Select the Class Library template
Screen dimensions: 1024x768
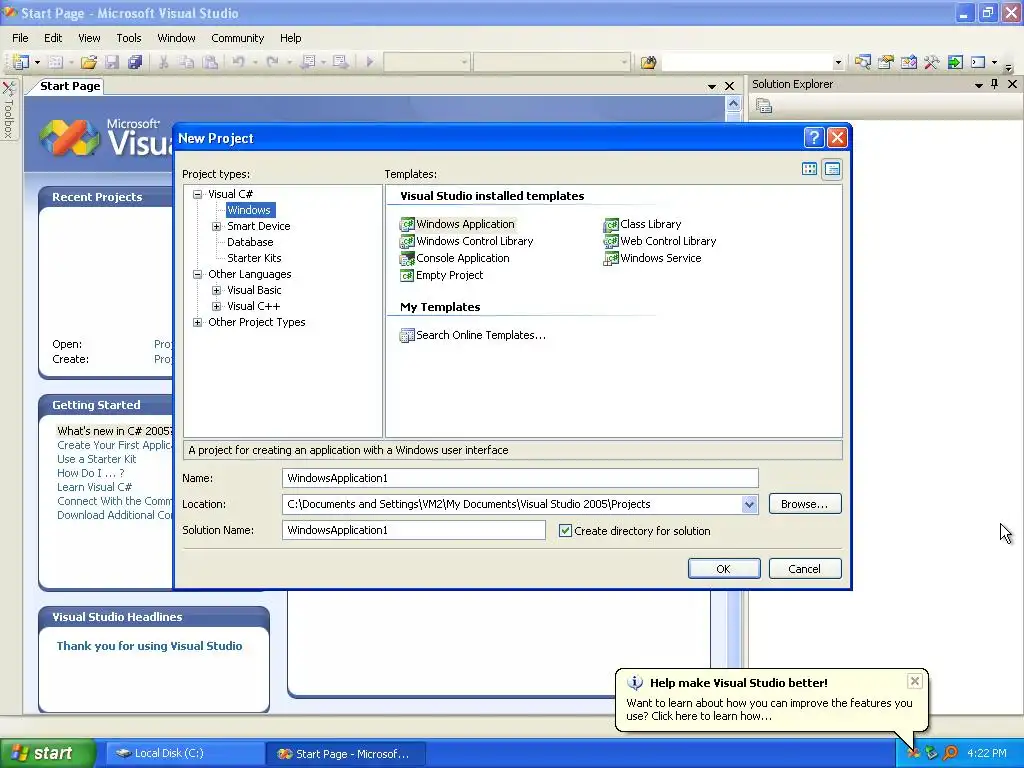pyautogui.click(x=643, y=224)
